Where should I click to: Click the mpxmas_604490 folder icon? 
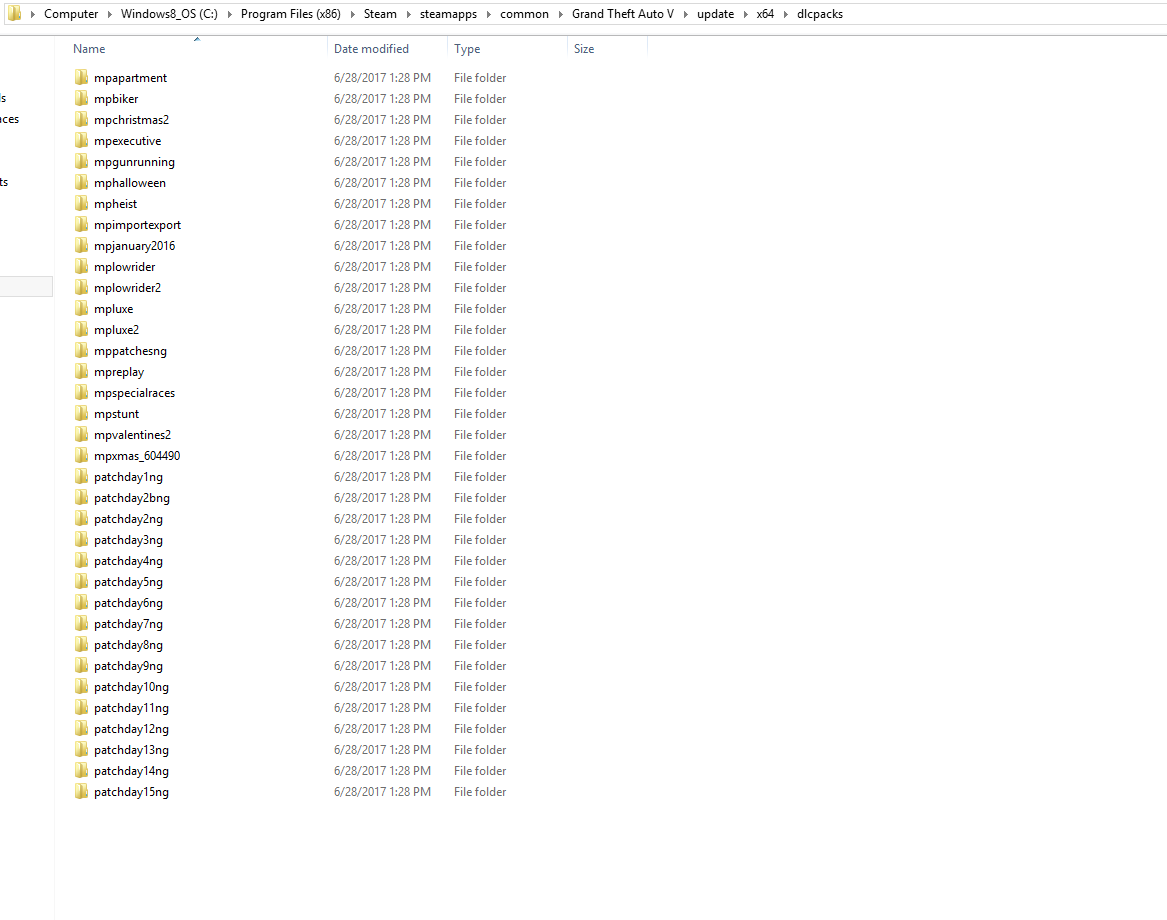(x=81, y=456)
